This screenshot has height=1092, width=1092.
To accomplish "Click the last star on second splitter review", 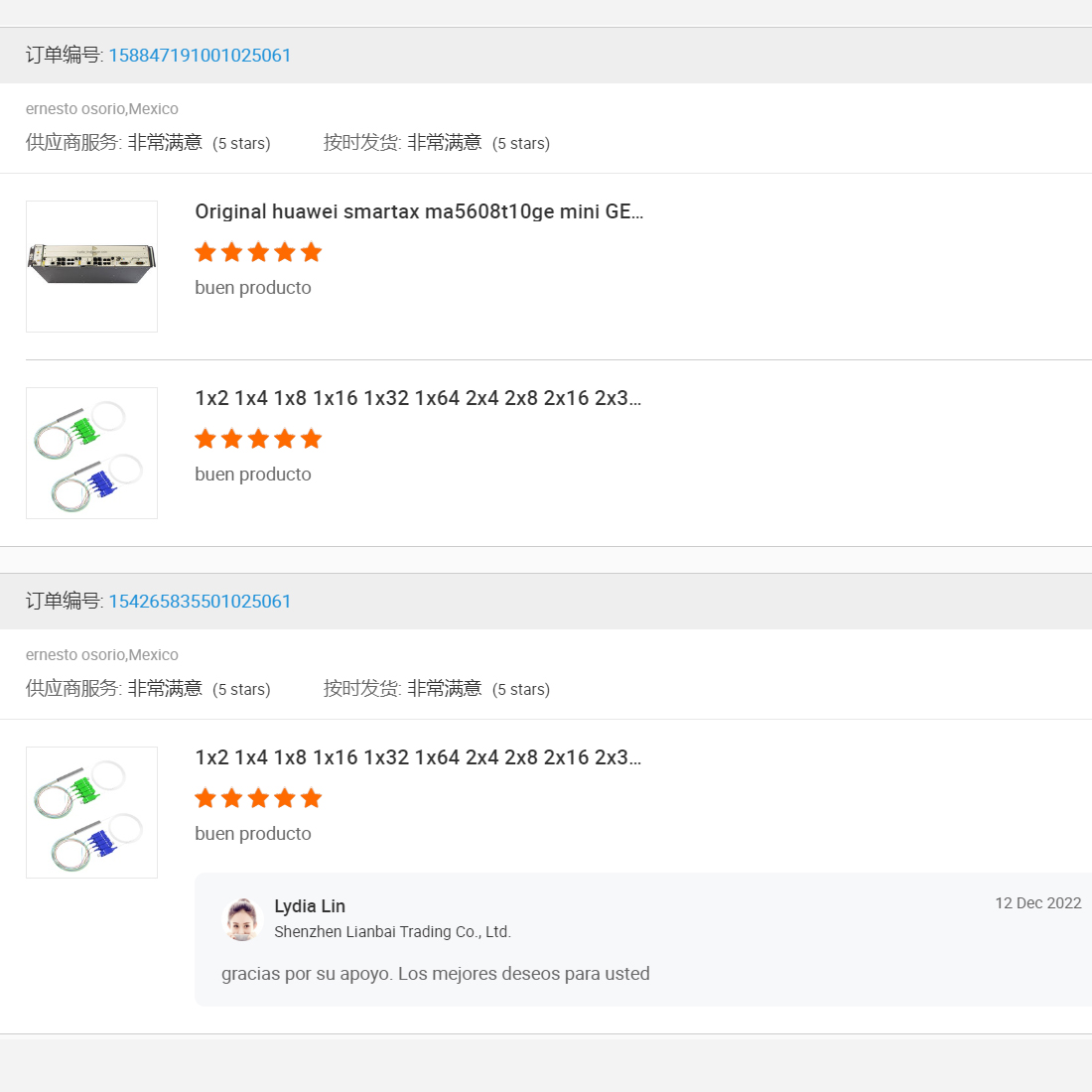I will coord(312,797).
